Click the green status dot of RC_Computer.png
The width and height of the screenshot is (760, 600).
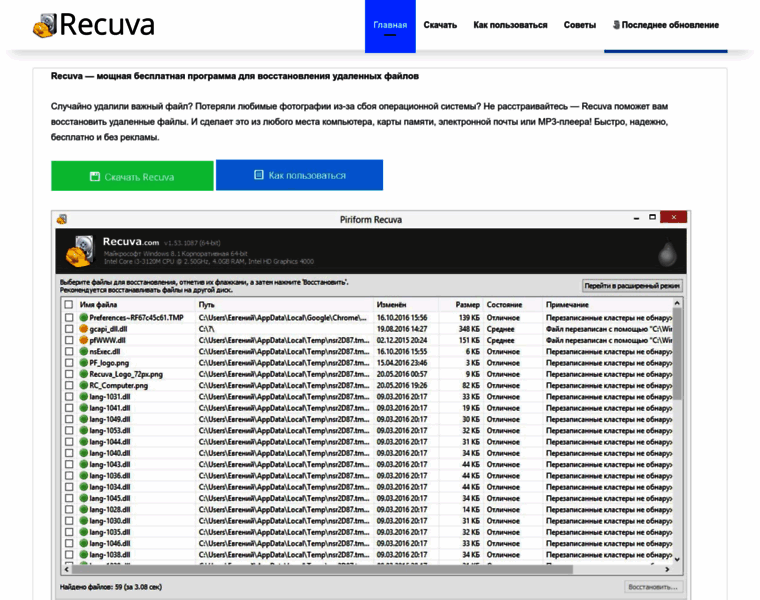[83, 385]
